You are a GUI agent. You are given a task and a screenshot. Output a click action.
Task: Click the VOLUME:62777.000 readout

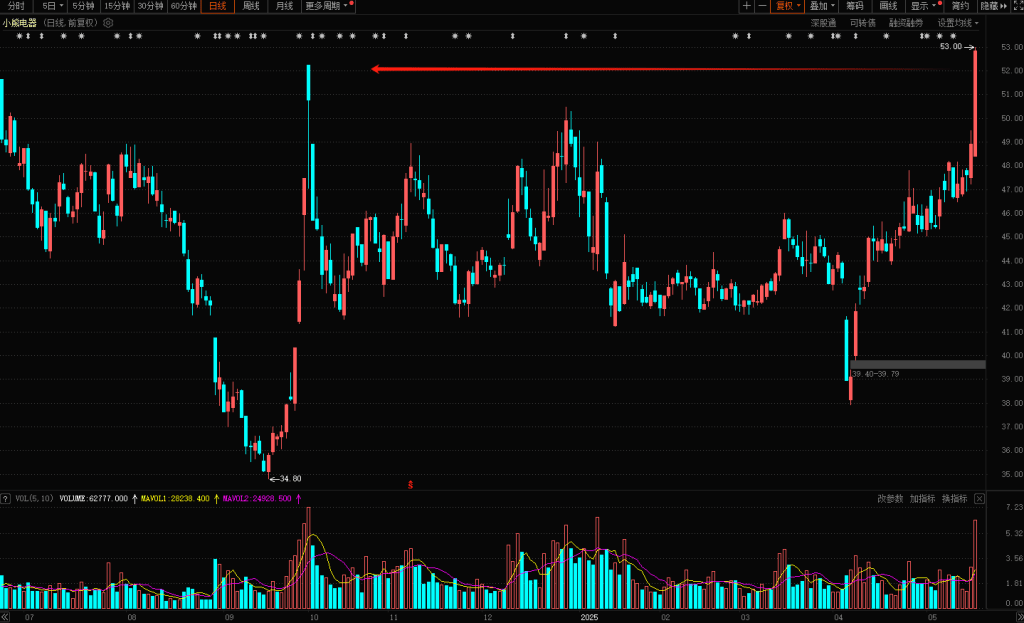[x=94, y=499]
